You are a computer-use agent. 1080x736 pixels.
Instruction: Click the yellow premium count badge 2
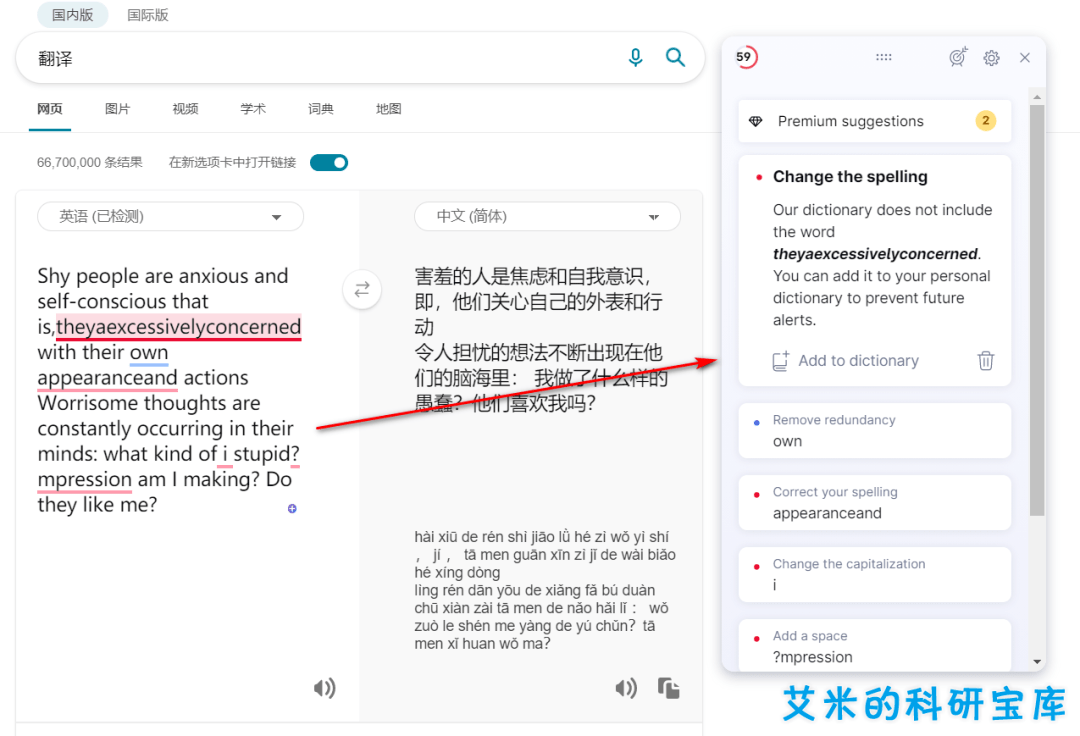pos(986,120)
